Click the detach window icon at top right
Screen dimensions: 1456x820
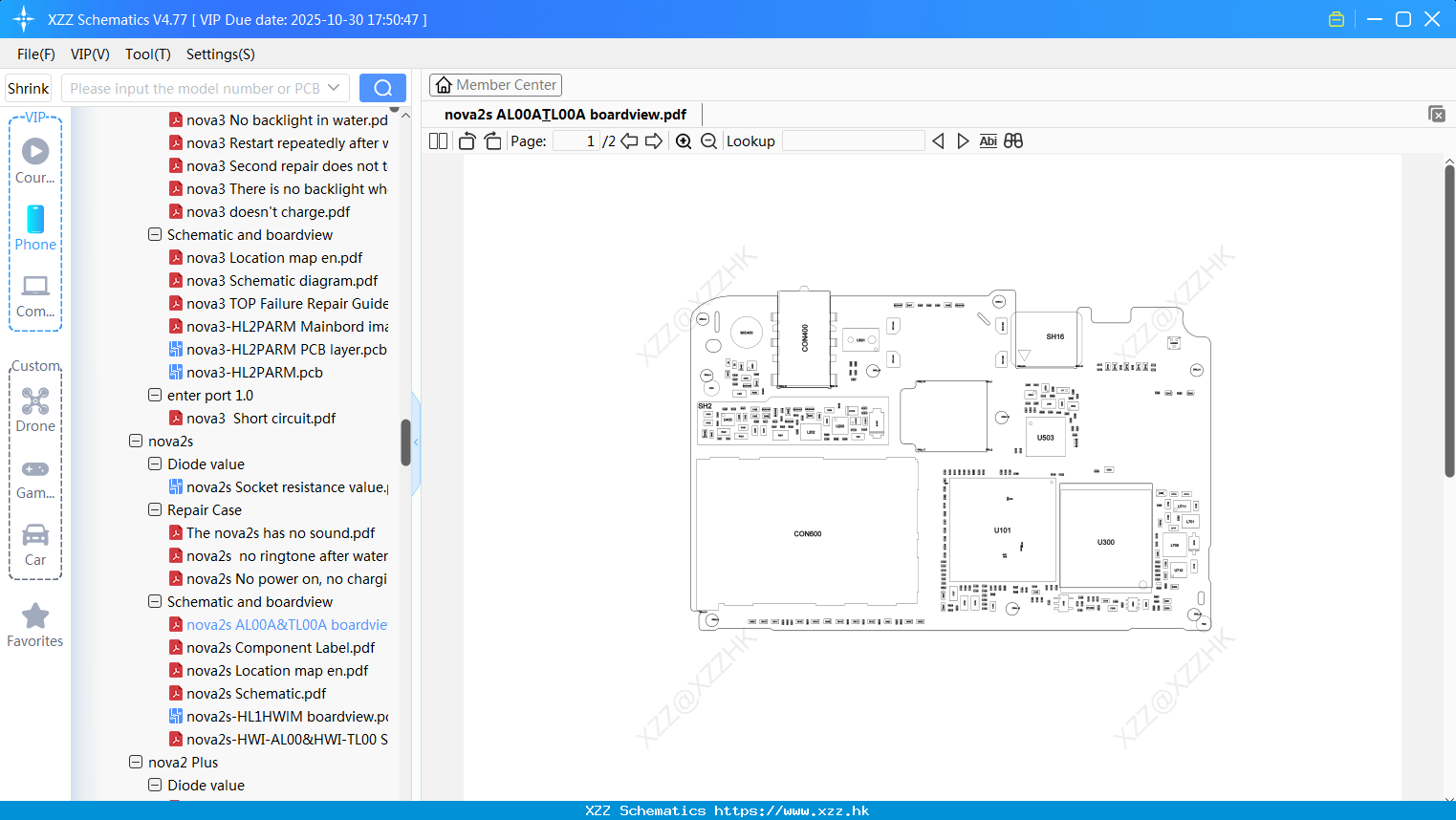(1437, 114)
